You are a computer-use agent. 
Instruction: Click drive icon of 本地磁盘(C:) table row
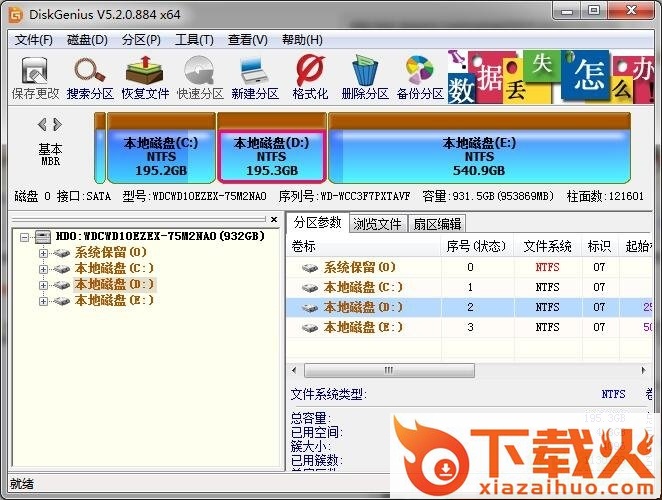click(x=310, y=288)
